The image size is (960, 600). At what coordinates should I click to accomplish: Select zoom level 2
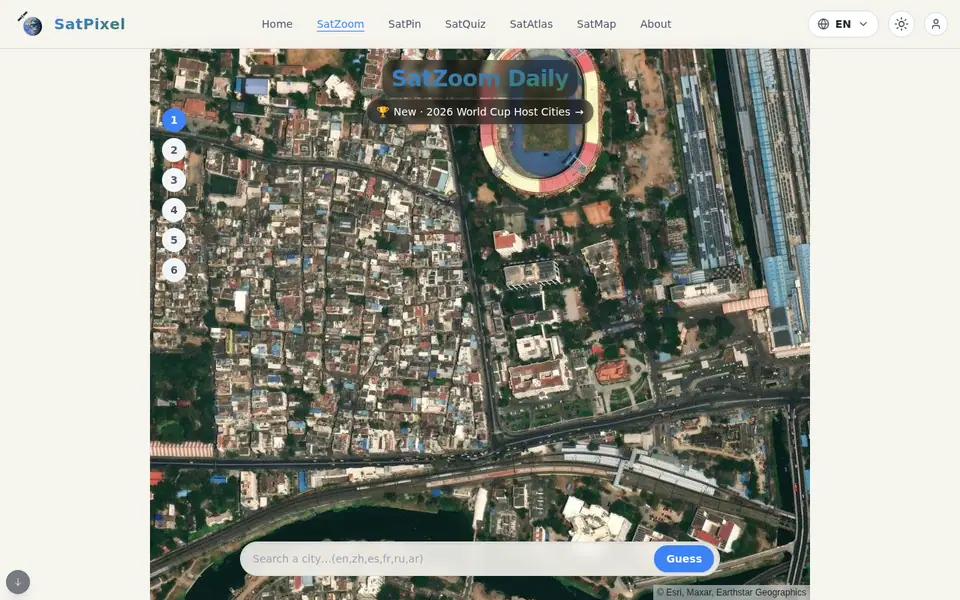click(x=174, y=150)
